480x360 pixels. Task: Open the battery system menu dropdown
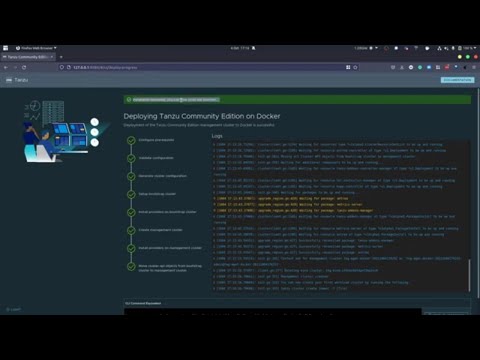467,48
